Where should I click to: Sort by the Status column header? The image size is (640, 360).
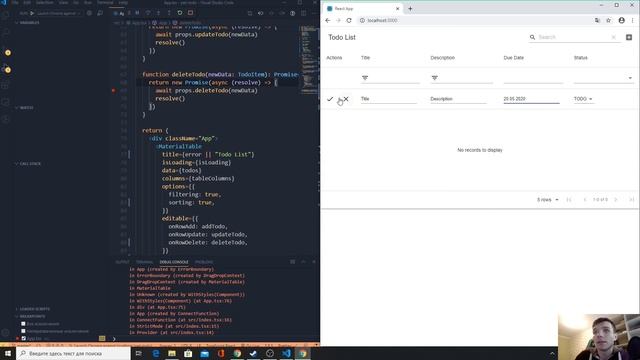coord(580,58)
